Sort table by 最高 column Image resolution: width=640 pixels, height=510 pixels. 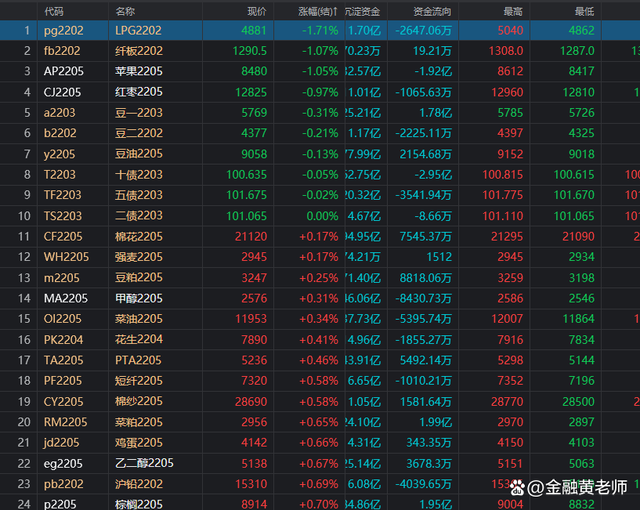[513, 11]
